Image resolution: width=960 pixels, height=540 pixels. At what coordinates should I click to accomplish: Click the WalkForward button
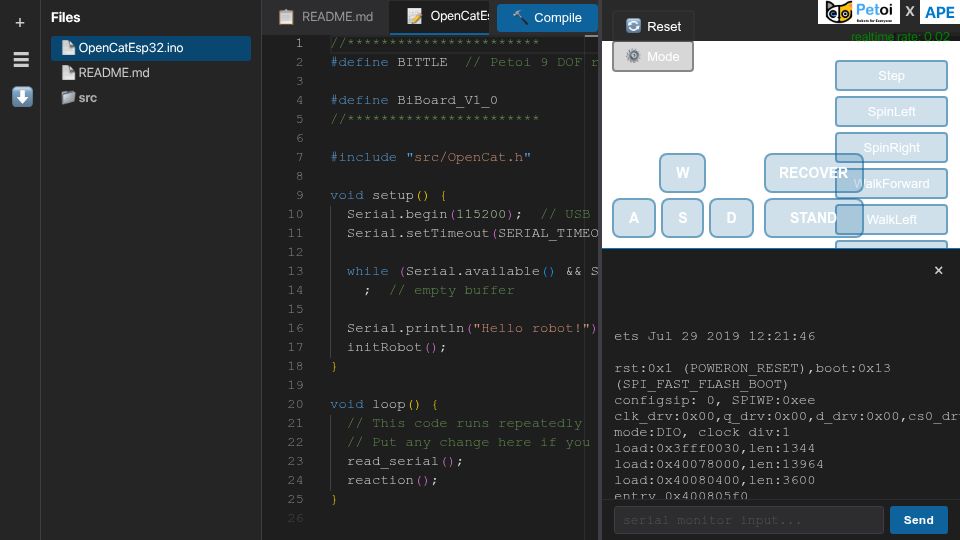pyautogui.click(x=891, y=184)
